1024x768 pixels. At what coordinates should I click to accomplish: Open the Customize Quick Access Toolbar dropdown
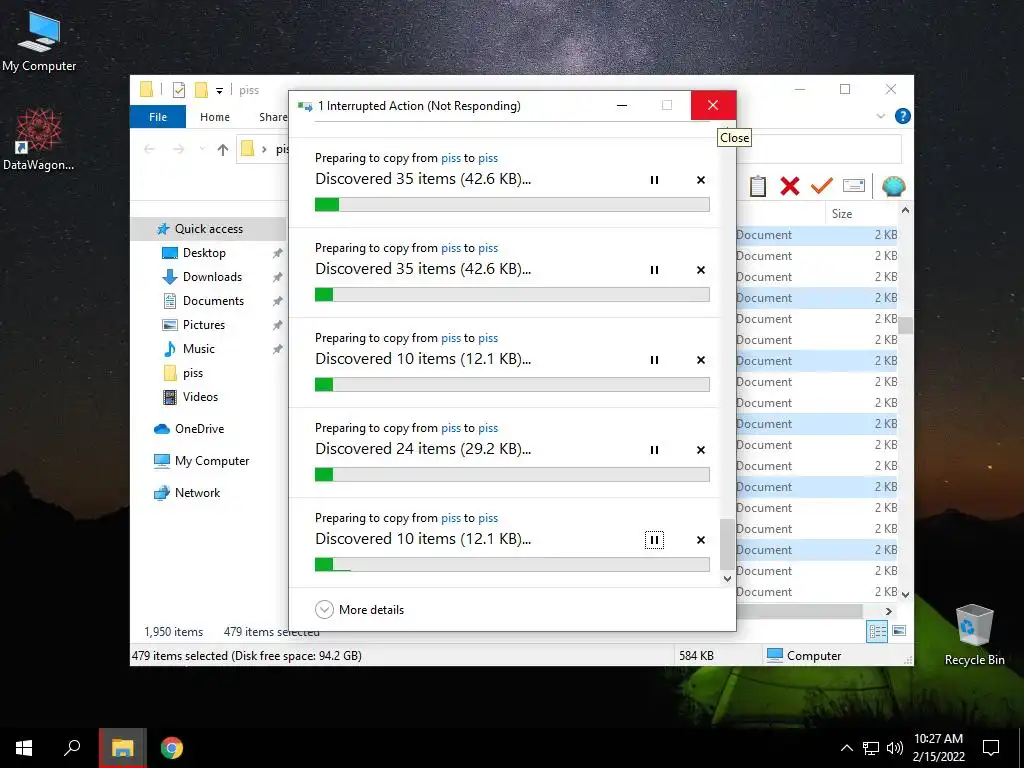click(219, 90)
